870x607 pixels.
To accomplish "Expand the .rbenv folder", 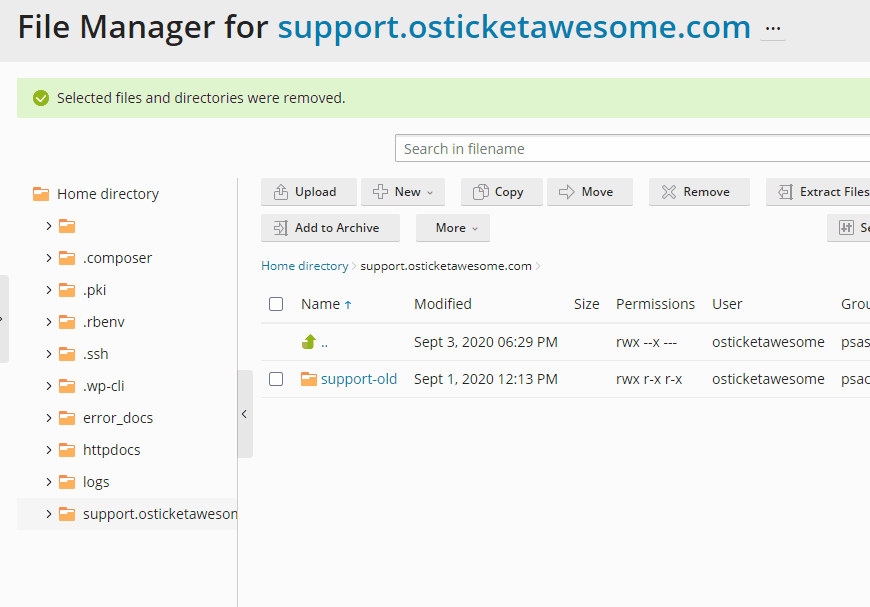I will (x=49, y=322).
